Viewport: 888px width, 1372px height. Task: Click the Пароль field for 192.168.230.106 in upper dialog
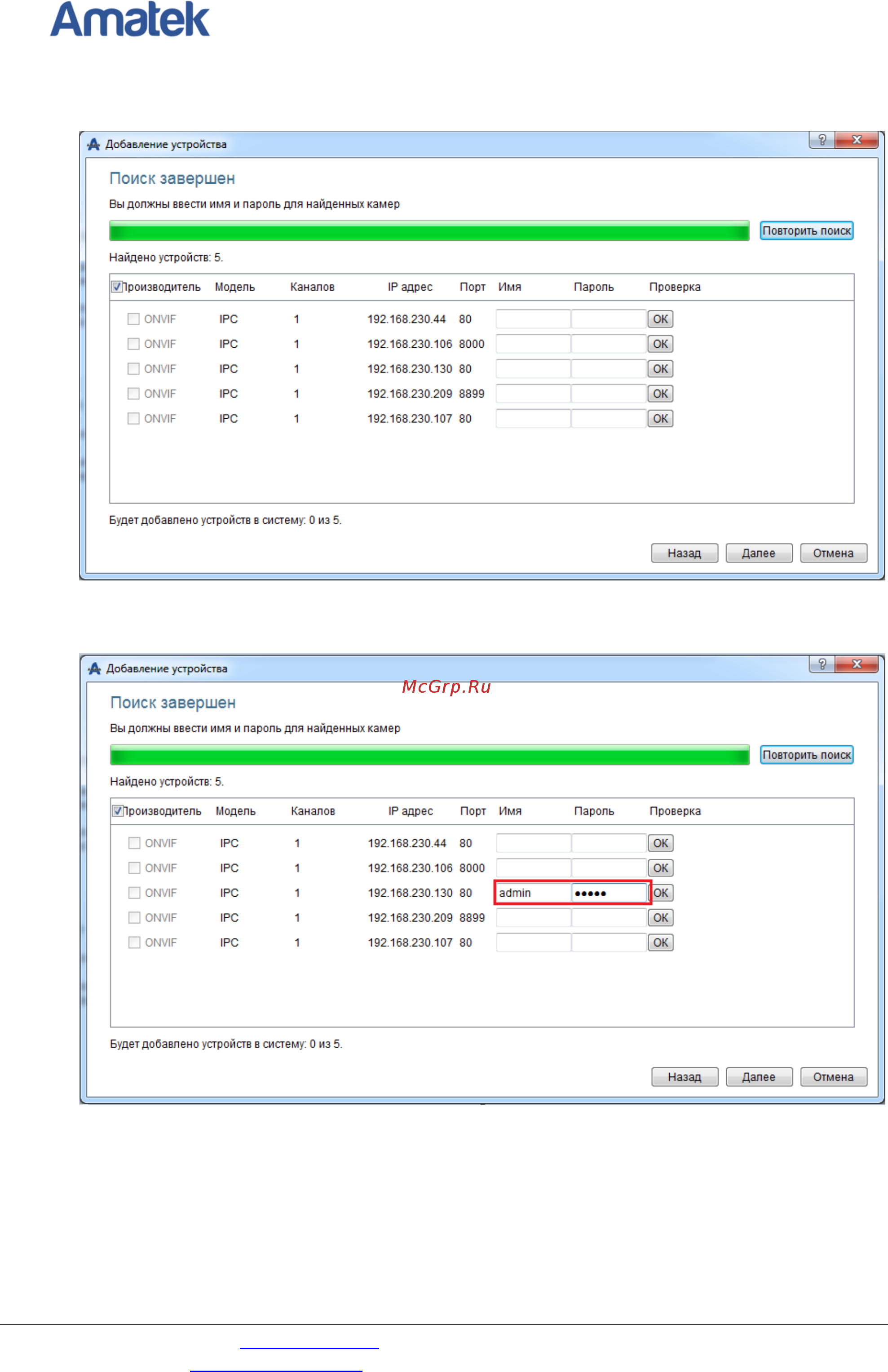(x=609, y=344)
